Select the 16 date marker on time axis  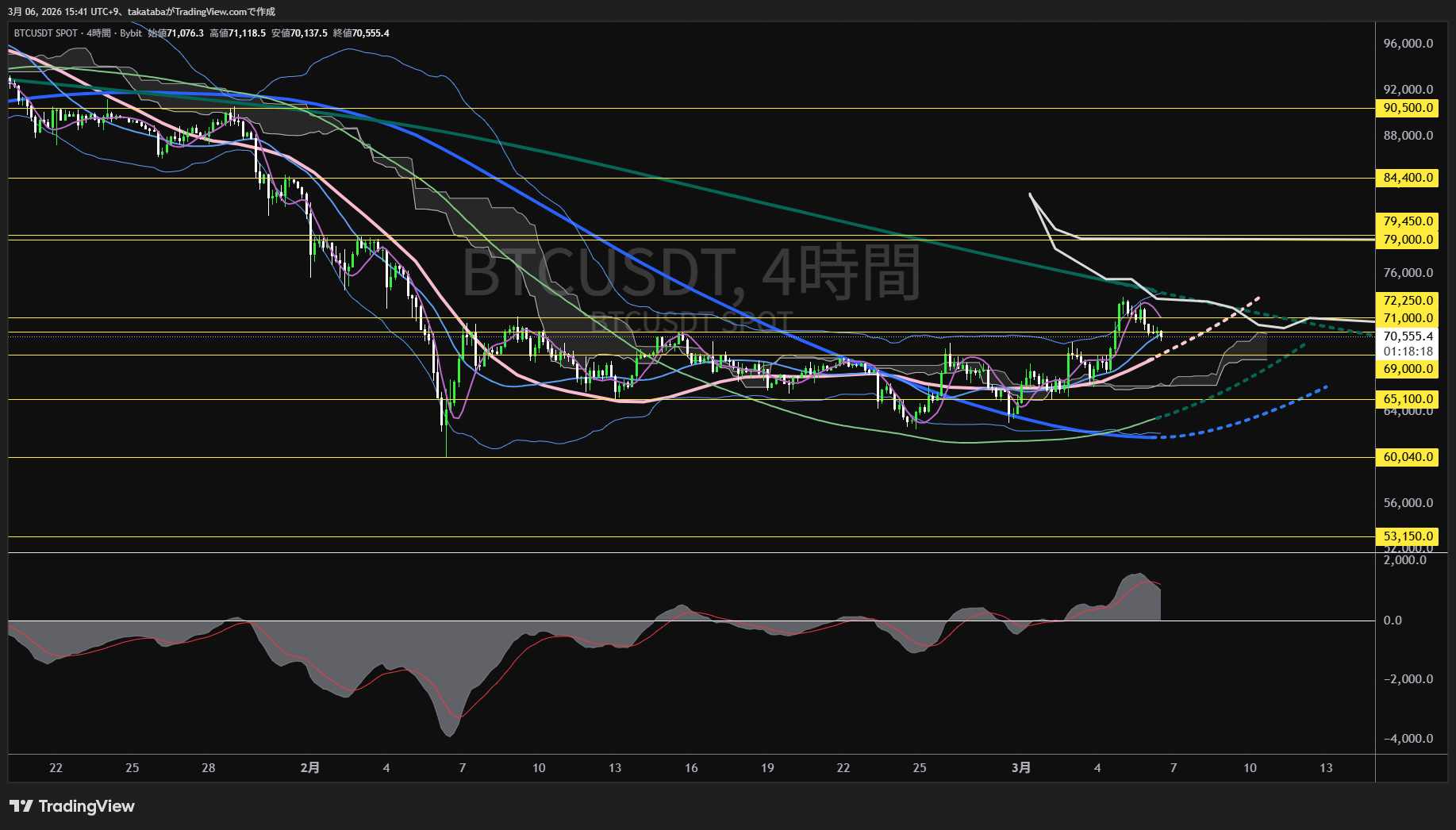click(x=691, y=768)
